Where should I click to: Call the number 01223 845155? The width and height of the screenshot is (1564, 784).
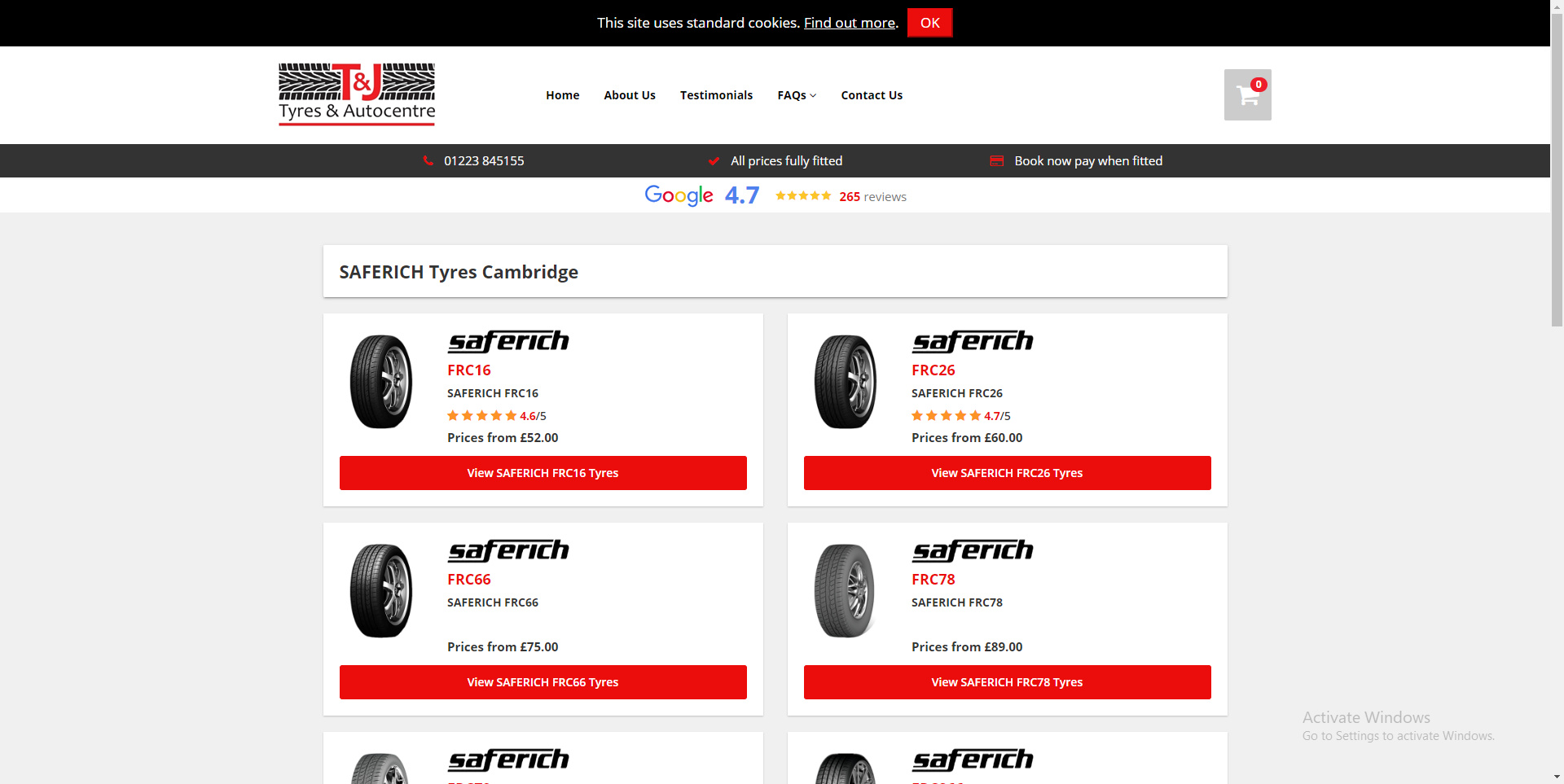pos(484,161)
